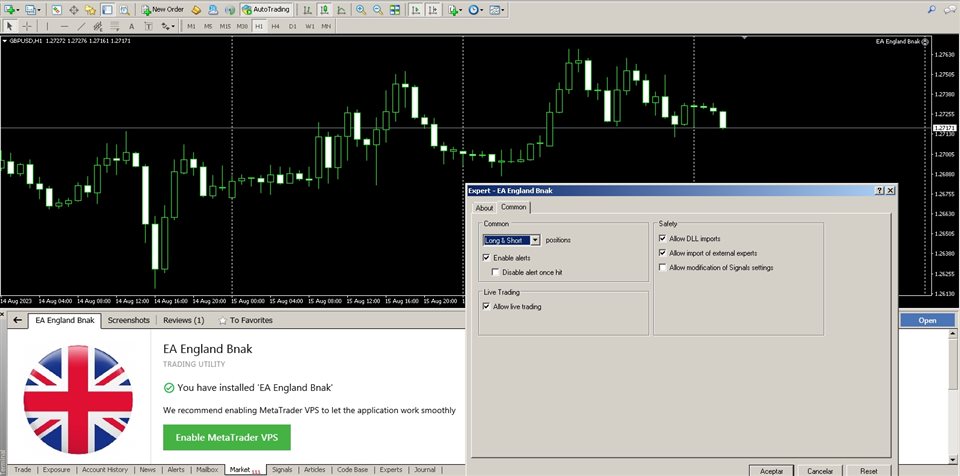This screenshot has width=960, height=476.
Task: Toggle Disable alert once hit checkbox
Action: [495, 272]
